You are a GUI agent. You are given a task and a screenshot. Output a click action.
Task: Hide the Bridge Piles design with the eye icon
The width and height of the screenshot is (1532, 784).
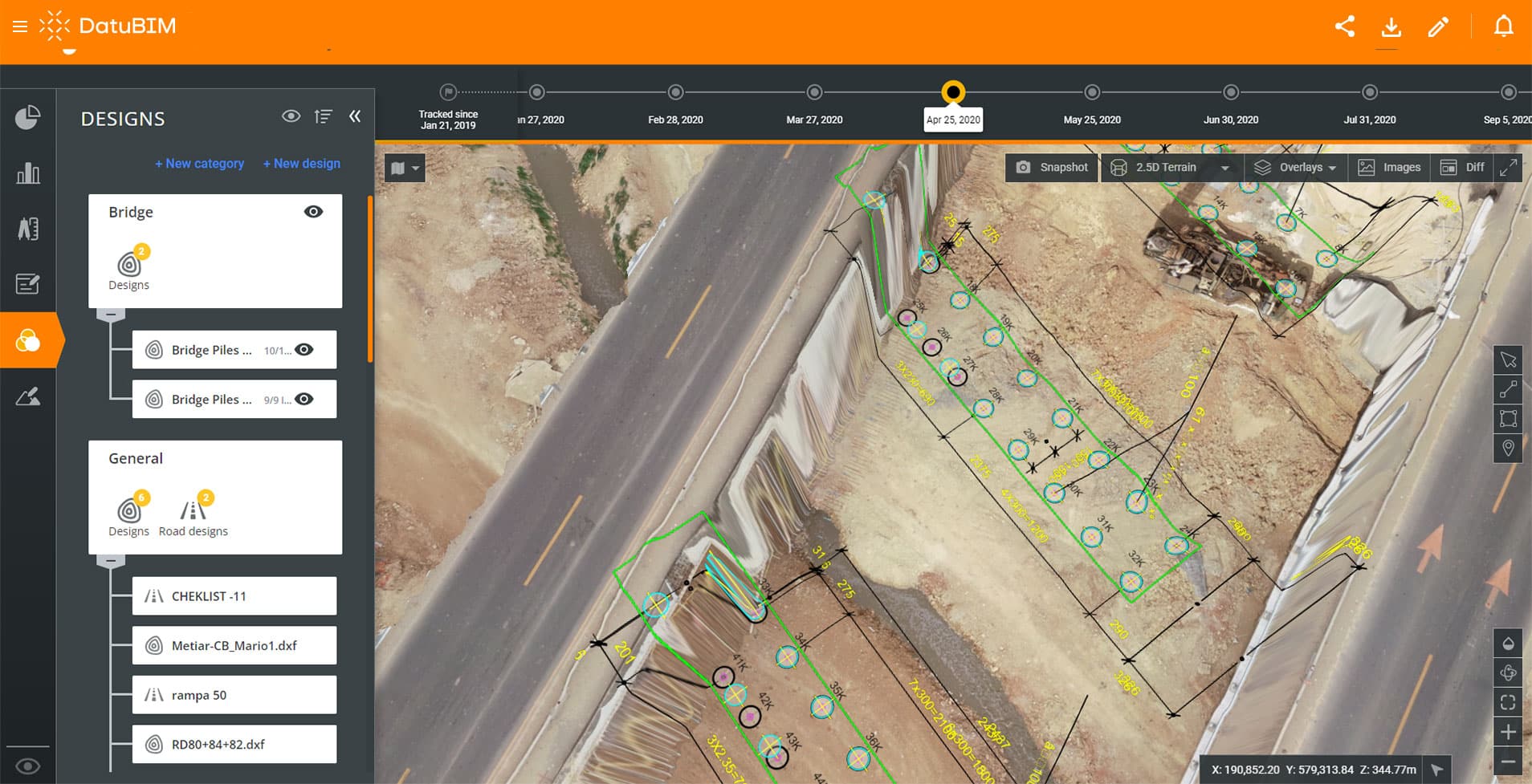pos(304,349)
